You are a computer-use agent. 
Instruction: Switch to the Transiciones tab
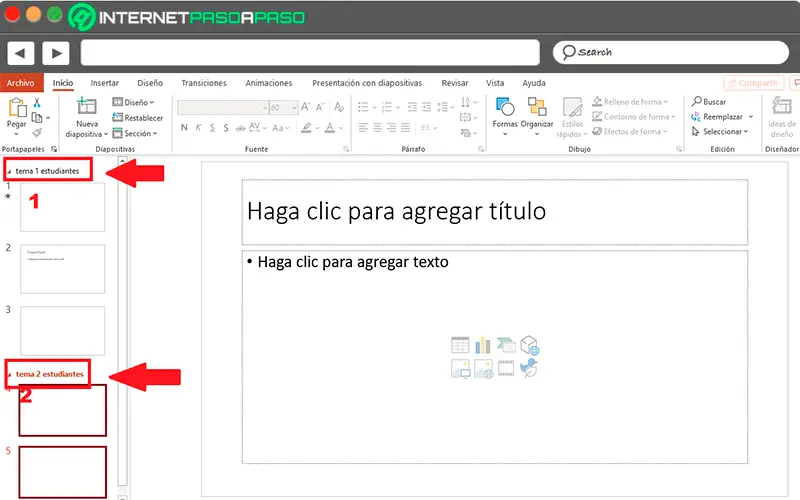204,83
